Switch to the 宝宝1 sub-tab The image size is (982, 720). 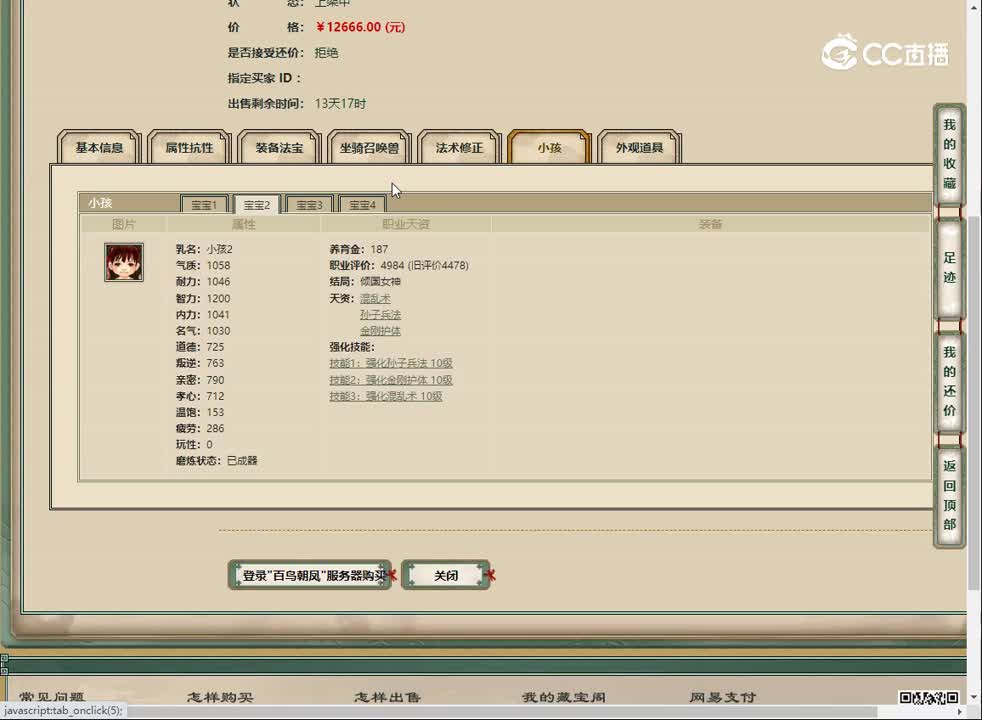[204, 205]
